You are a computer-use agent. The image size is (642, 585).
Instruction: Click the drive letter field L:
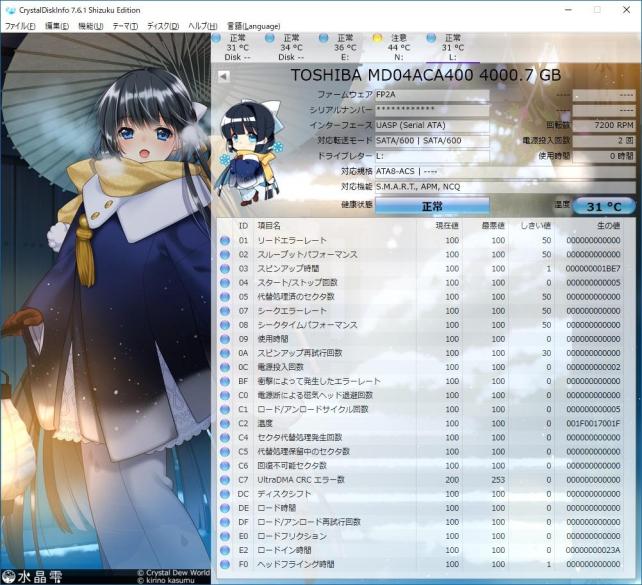(432, 156)
